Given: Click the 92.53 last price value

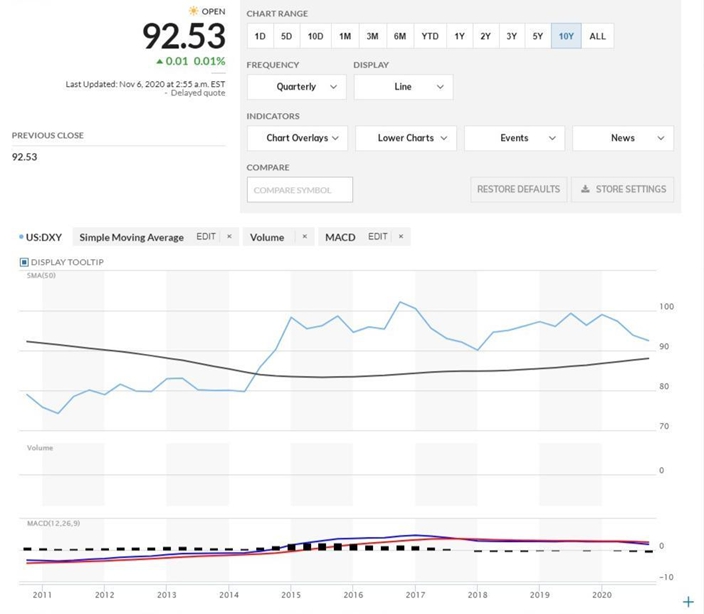Looking at the screenshot, I should point(184,36).
